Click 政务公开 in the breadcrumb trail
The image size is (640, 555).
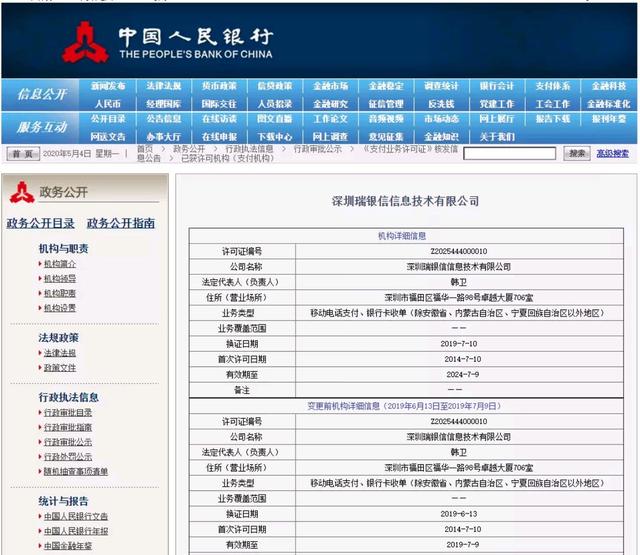point(189,149)
